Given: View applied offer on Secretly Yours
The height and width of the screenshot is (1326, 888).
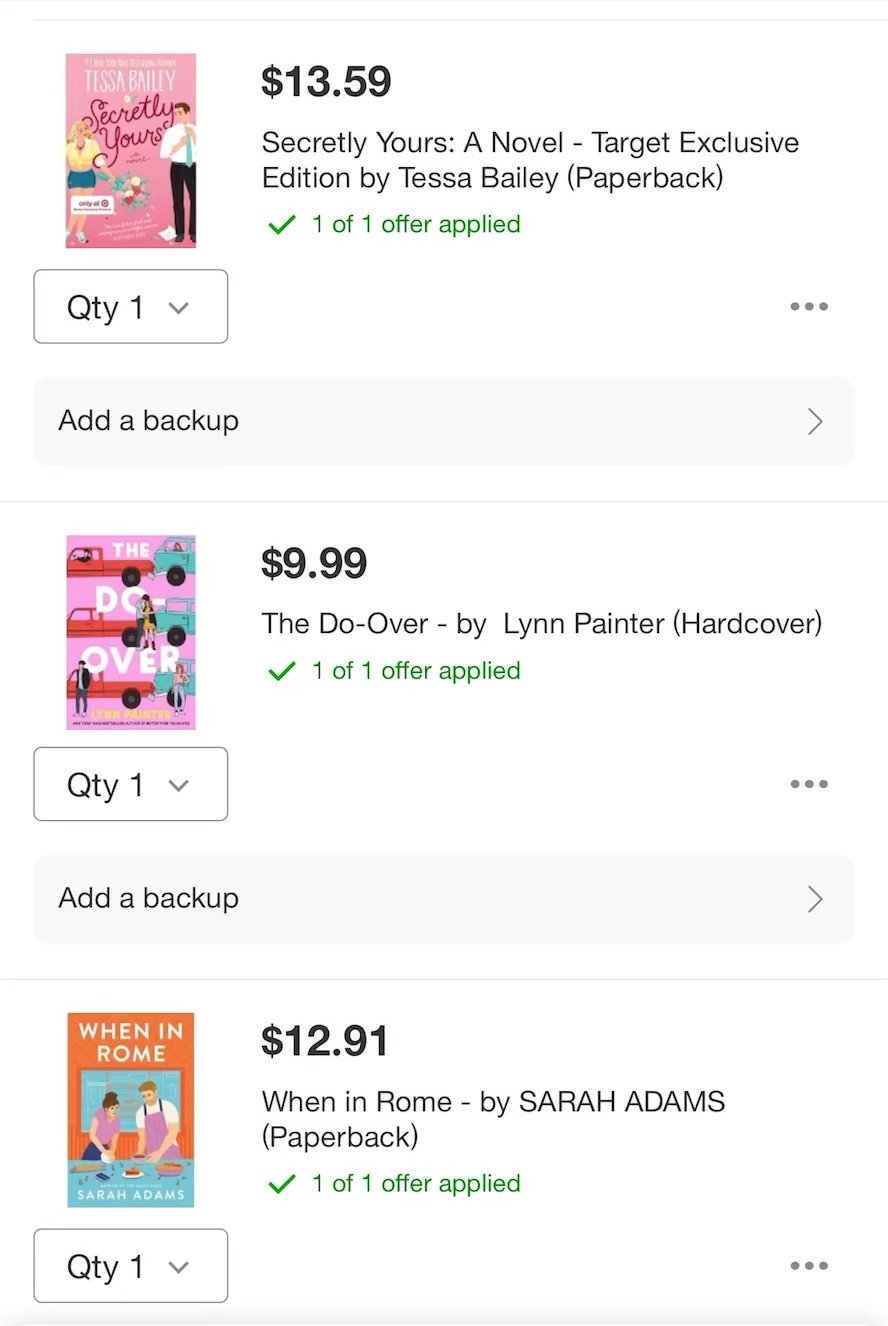Looking at the screenshot, I should click(x=415, y=224).
